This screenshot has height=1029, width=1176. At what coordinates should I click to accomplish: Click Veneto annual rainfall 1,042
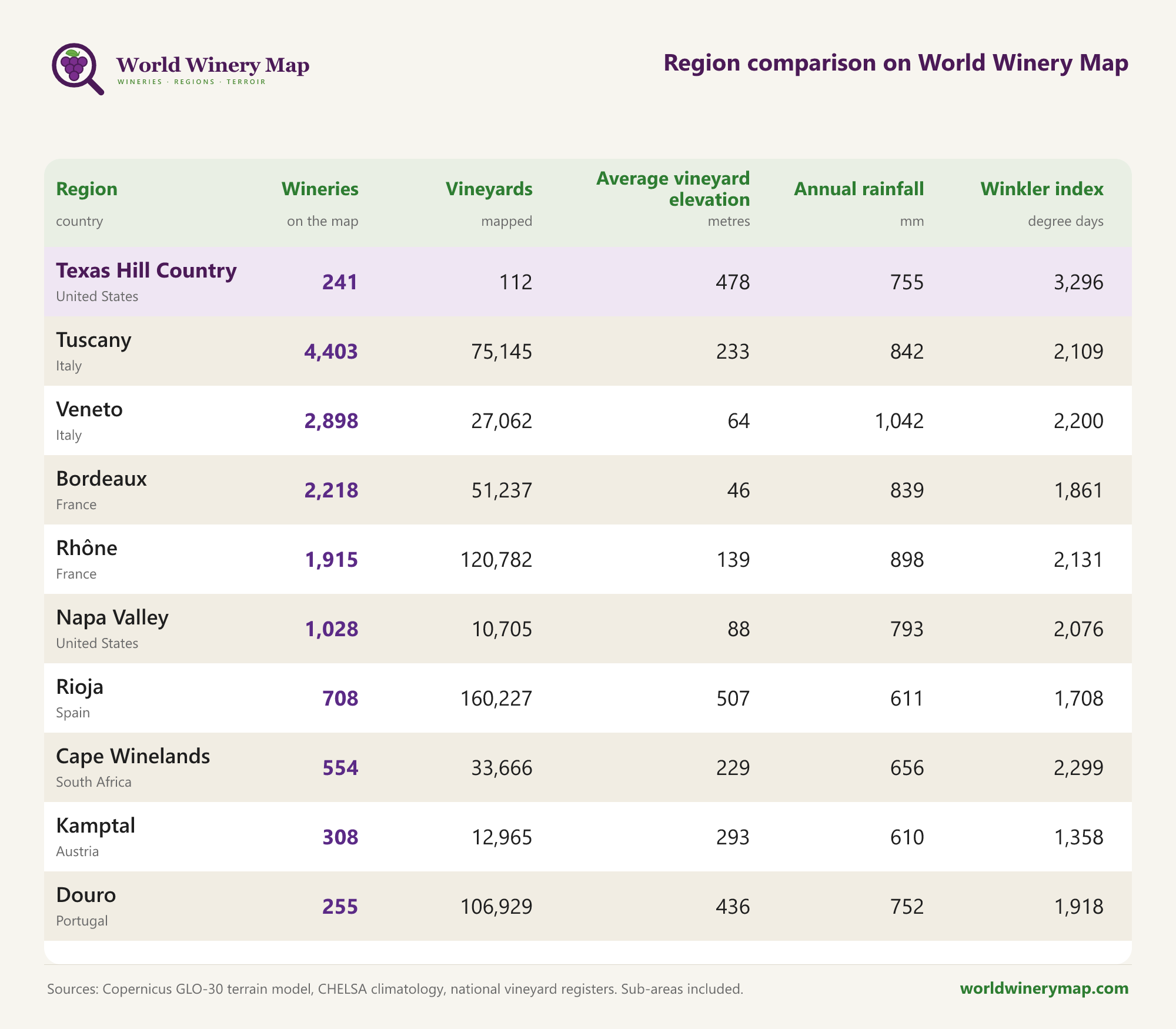click(899, 421)
